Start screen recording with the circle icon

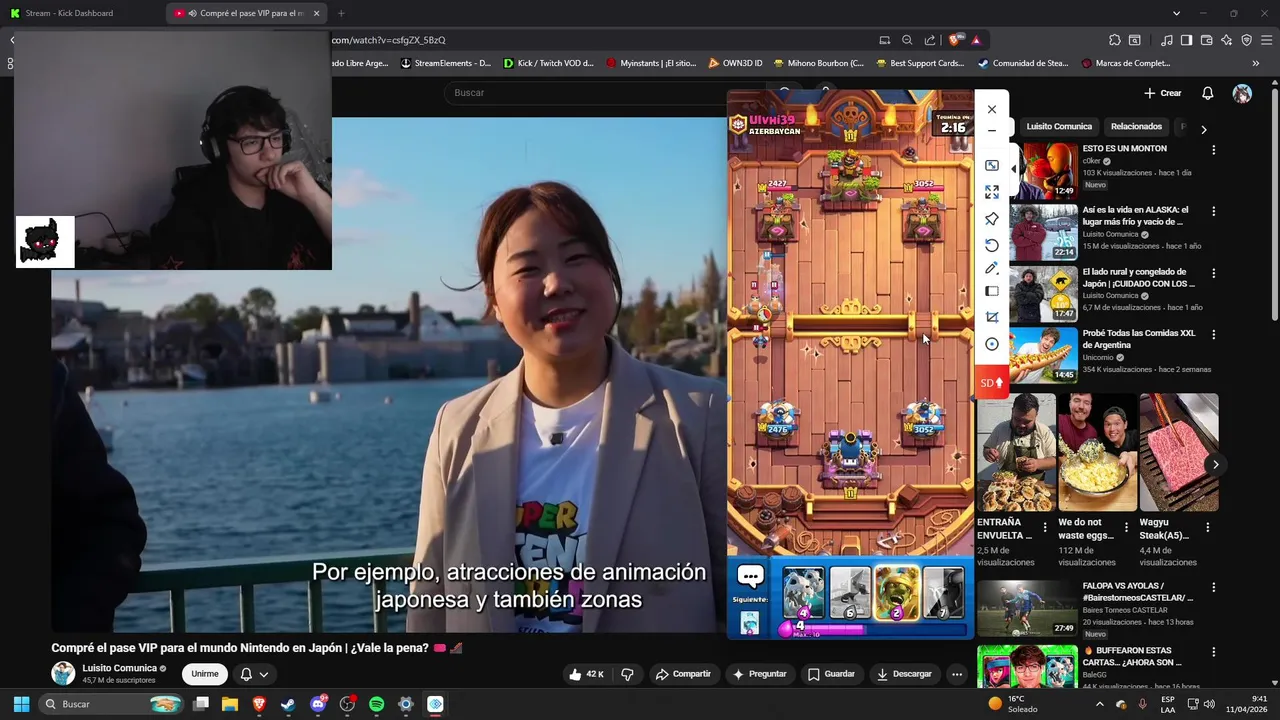[x=991, y=344]
